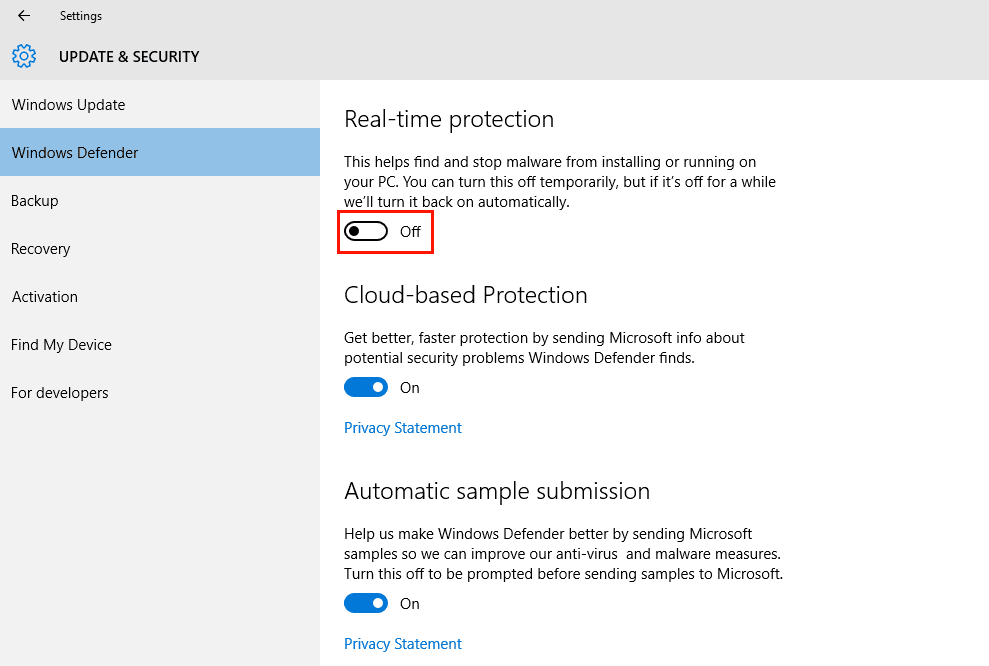Click the Real-time protection heading
Screen dimensions: 989x666
click(x=448, y=119)
